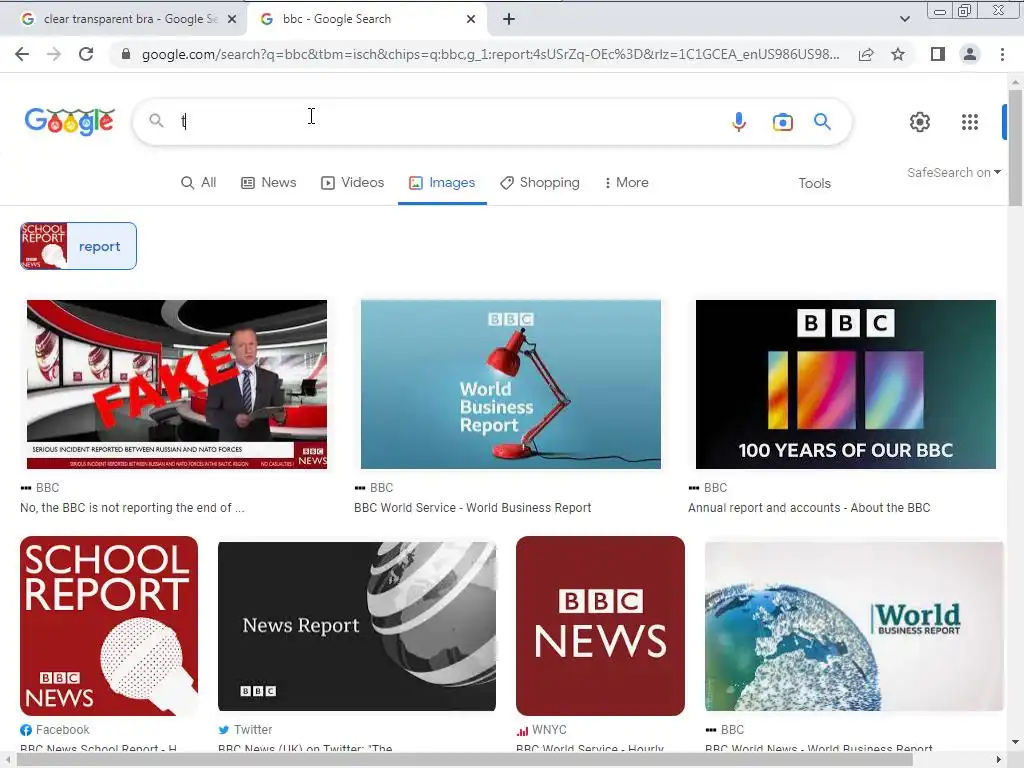Click the browser forward arrow

pos(54,54)
